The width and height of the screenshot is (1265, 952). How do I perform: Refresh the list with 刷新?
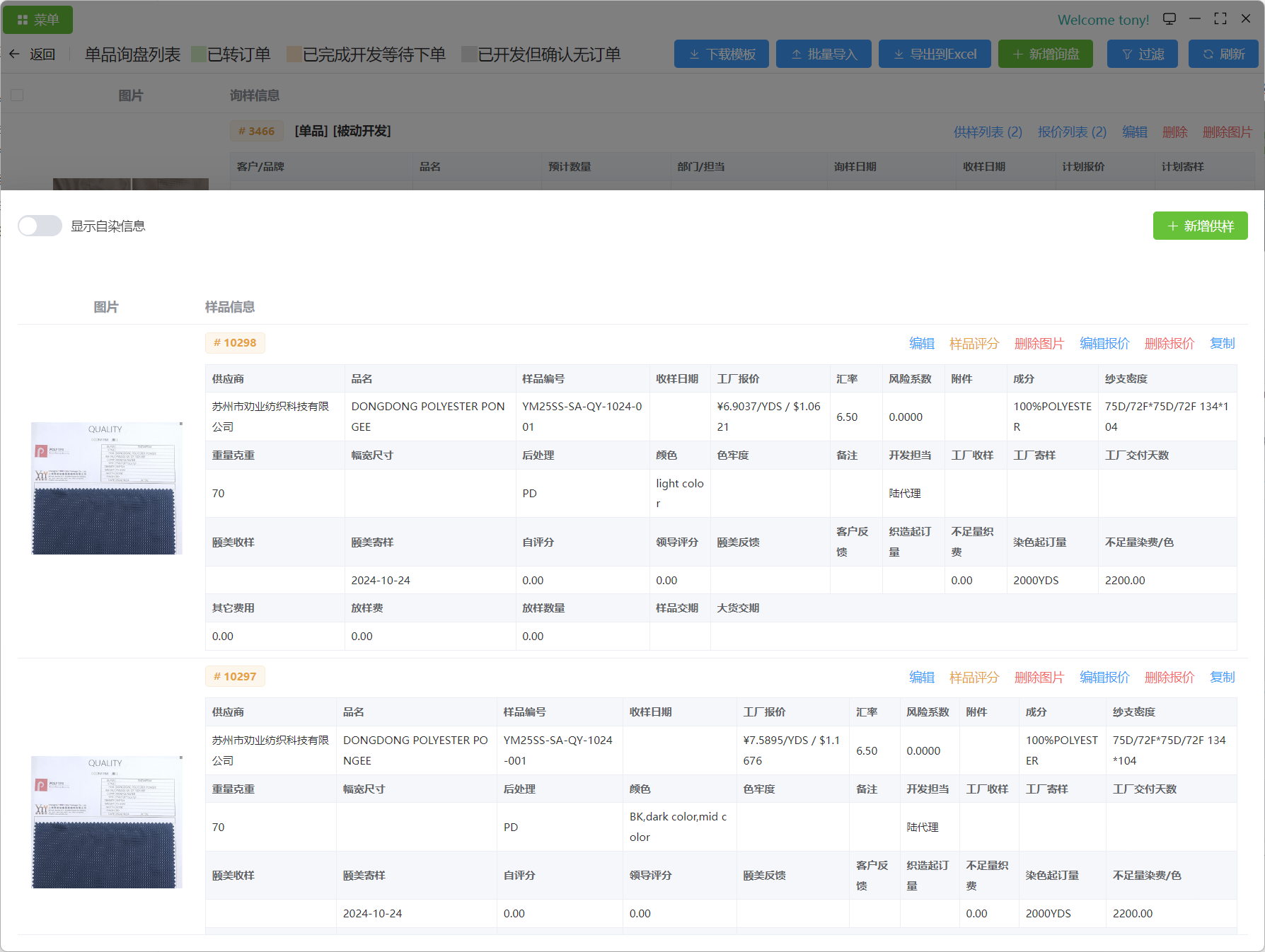tap(1223, 54)
